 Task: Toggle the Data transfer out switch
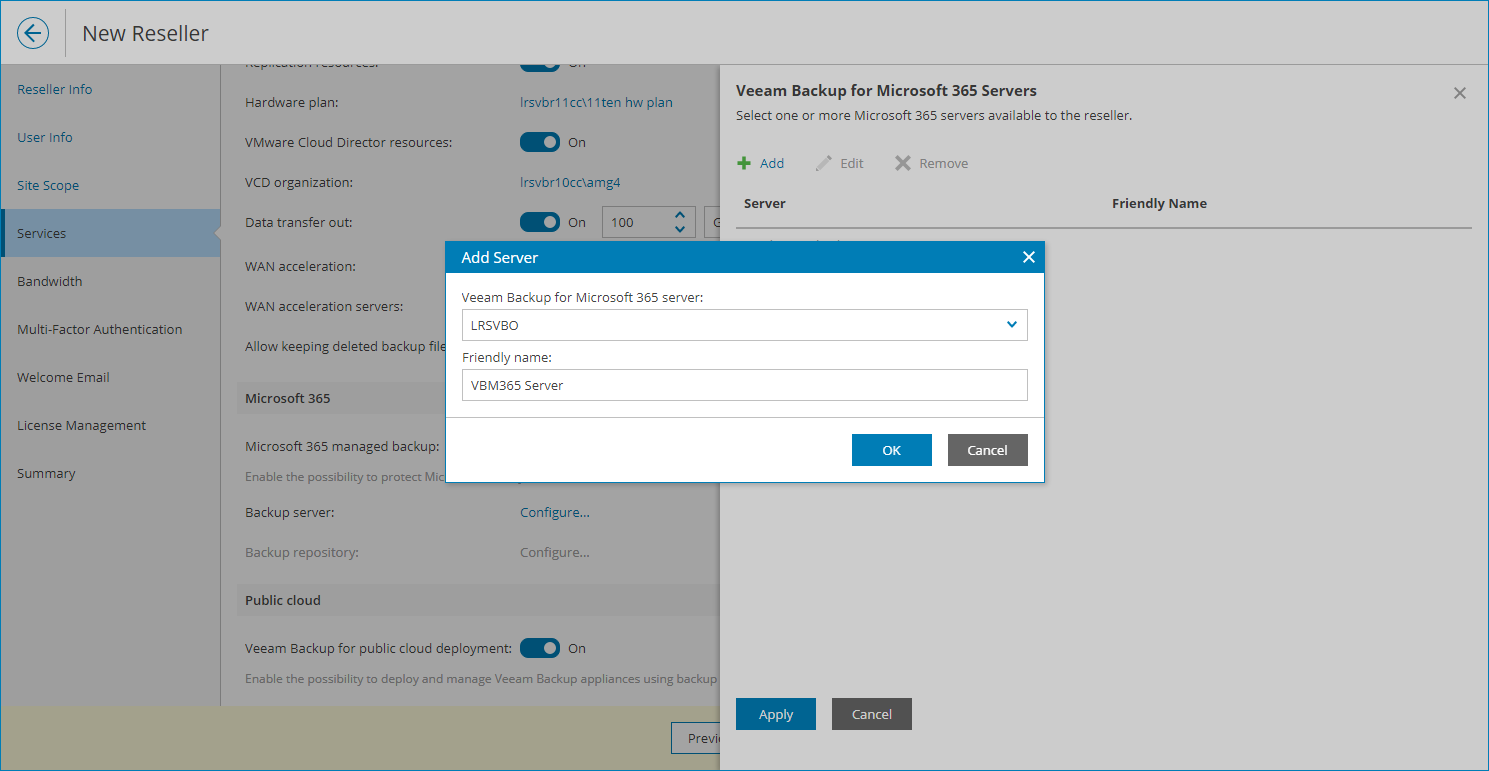540,222
